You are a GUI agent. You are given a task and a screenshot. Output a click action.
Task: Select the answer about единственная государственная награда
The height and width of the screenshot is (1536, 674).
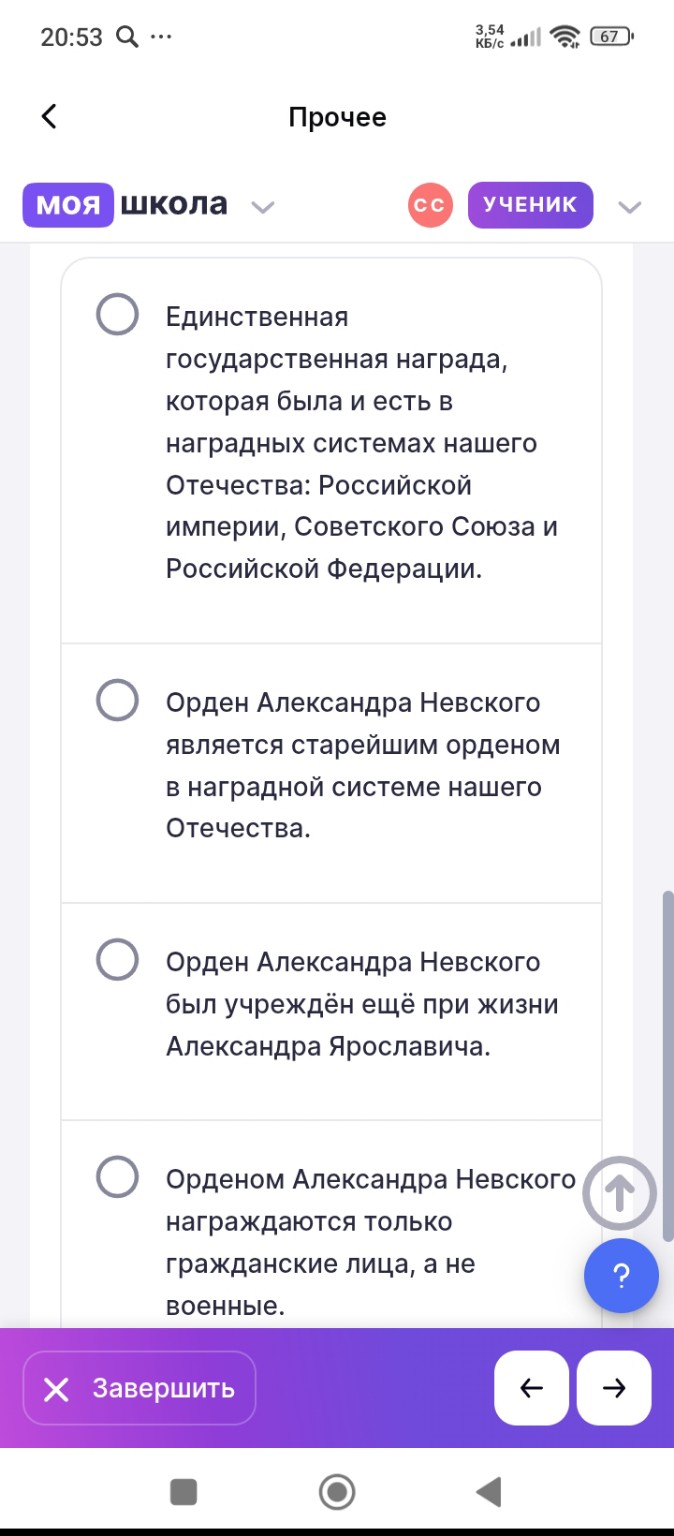coord(116,313)
